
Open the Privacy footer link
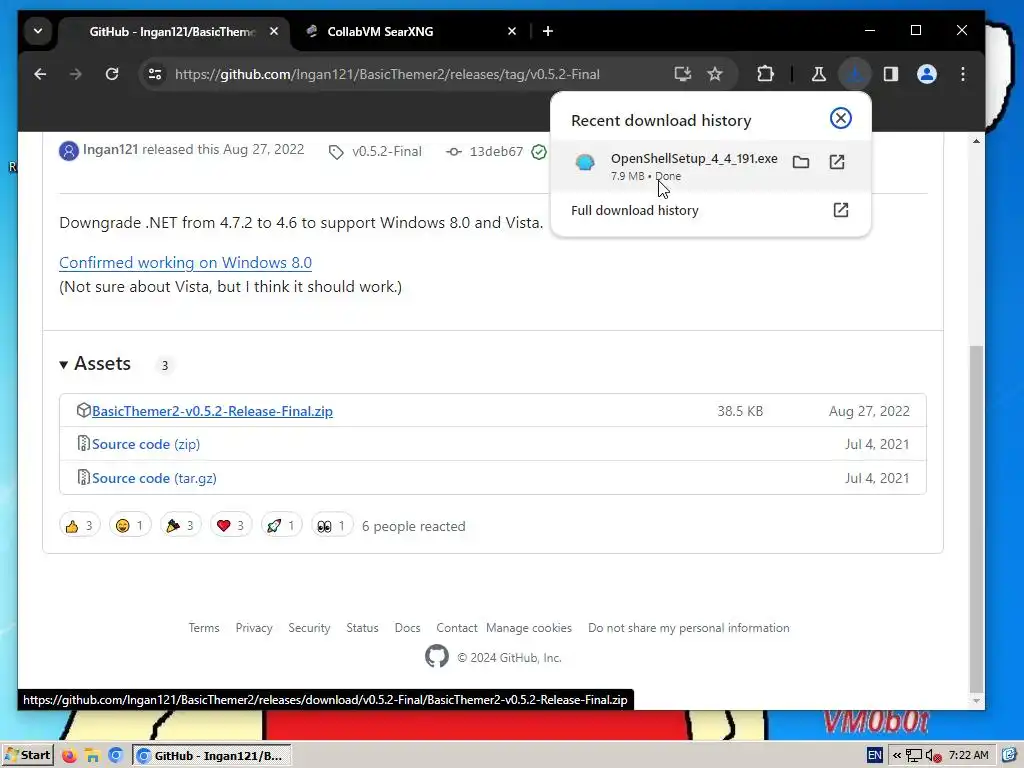coord(254,628)
